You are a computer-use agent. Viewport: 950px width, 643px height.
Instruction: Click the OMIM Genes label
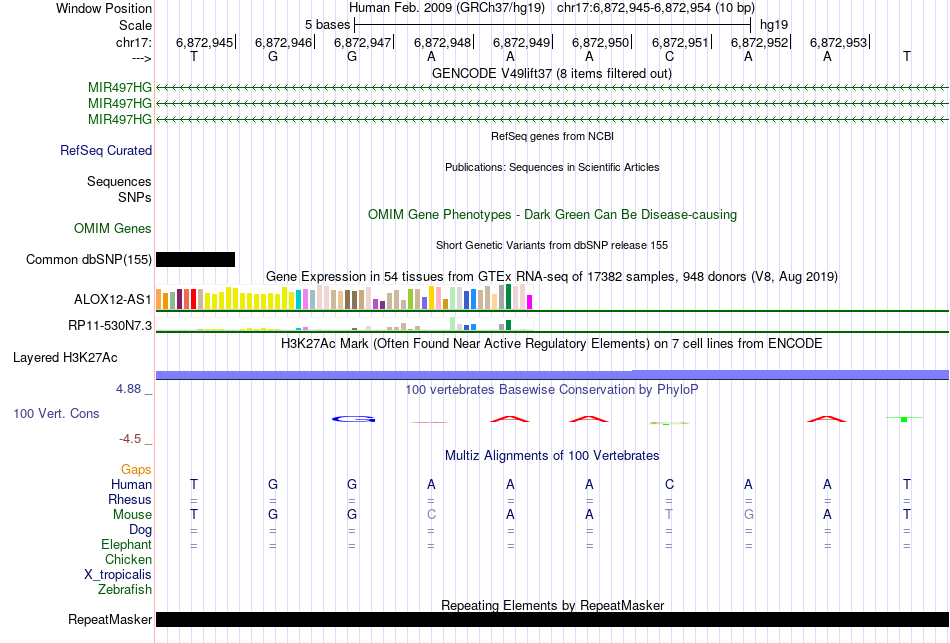[112, 228]
